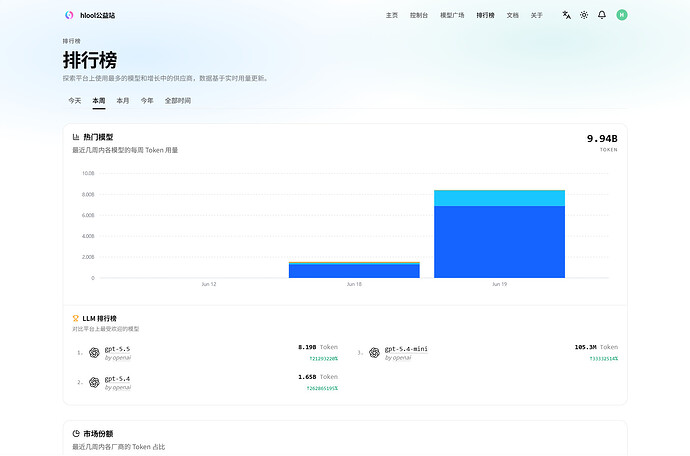Open the notifications bell

[x=602, y=15]
